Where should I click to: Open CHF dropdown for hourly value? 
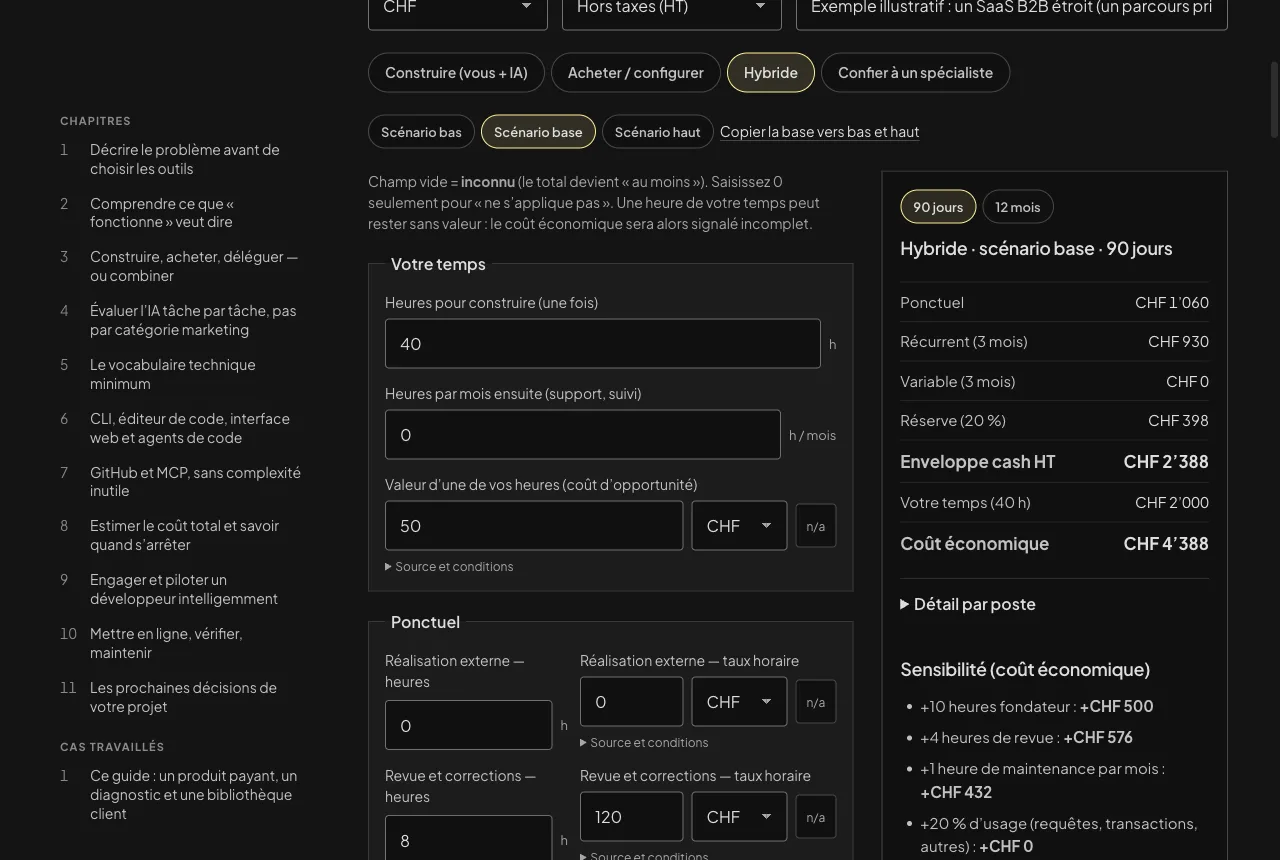click(739, 525)
